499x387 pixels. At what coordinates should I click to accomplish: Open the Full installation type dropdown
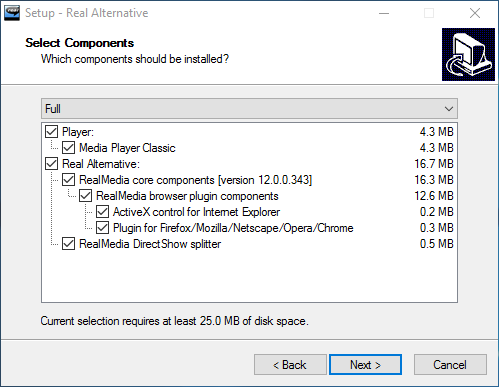(249, 109)
